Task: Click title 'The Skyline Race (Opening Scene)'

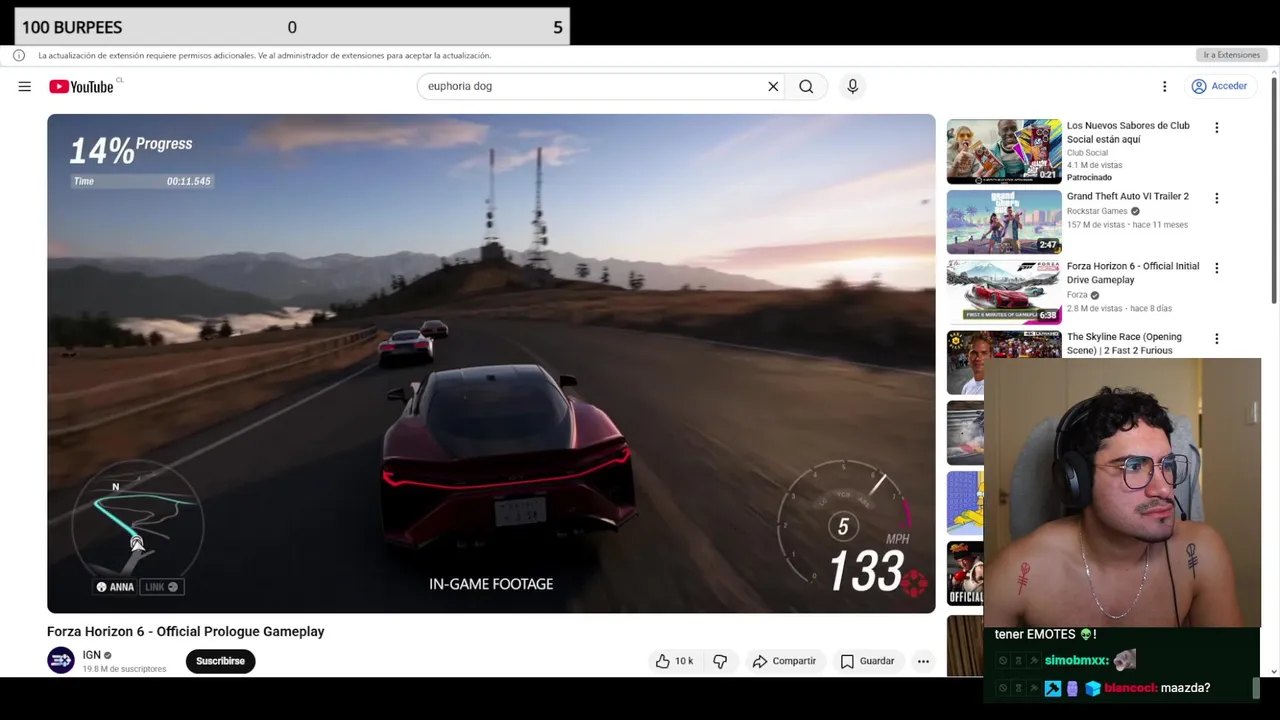Action: tap(1124, 343)
